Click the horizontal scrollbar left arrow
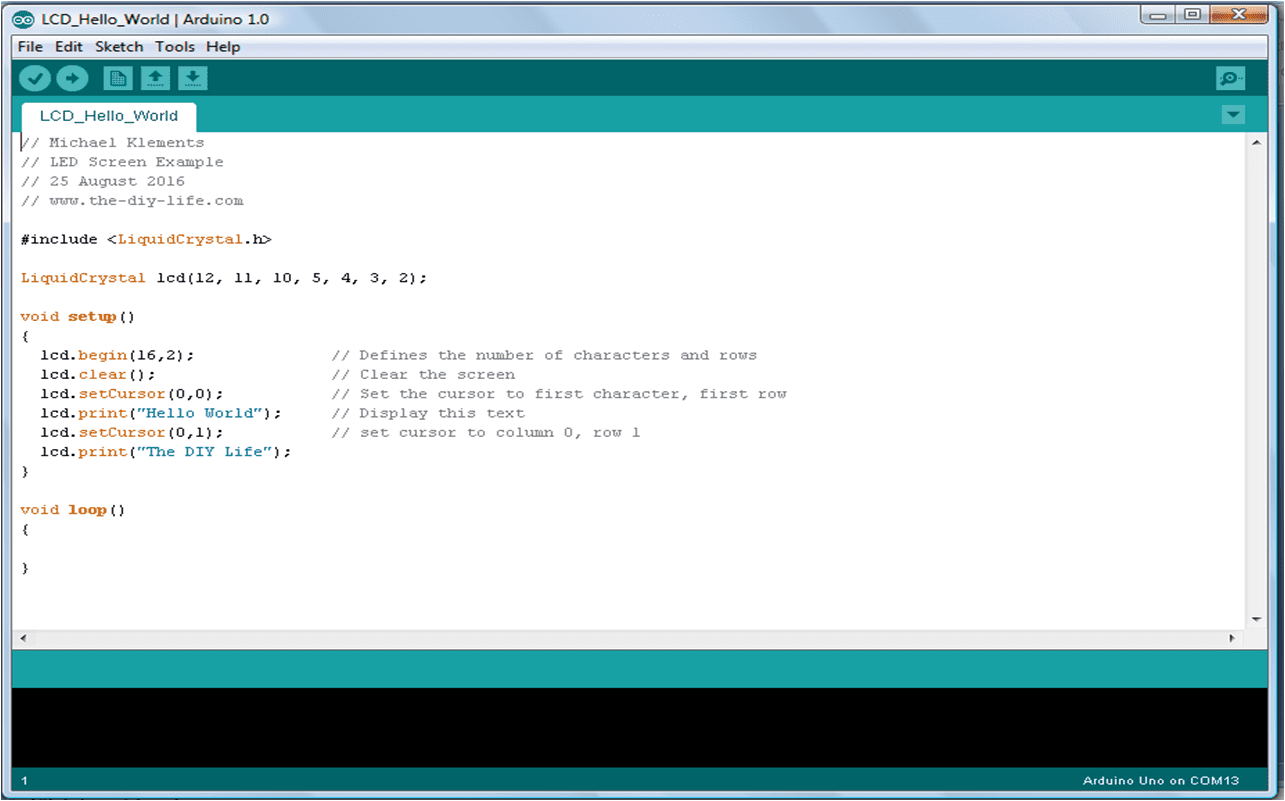The image size is (1285, 801). tap(23, 638)
